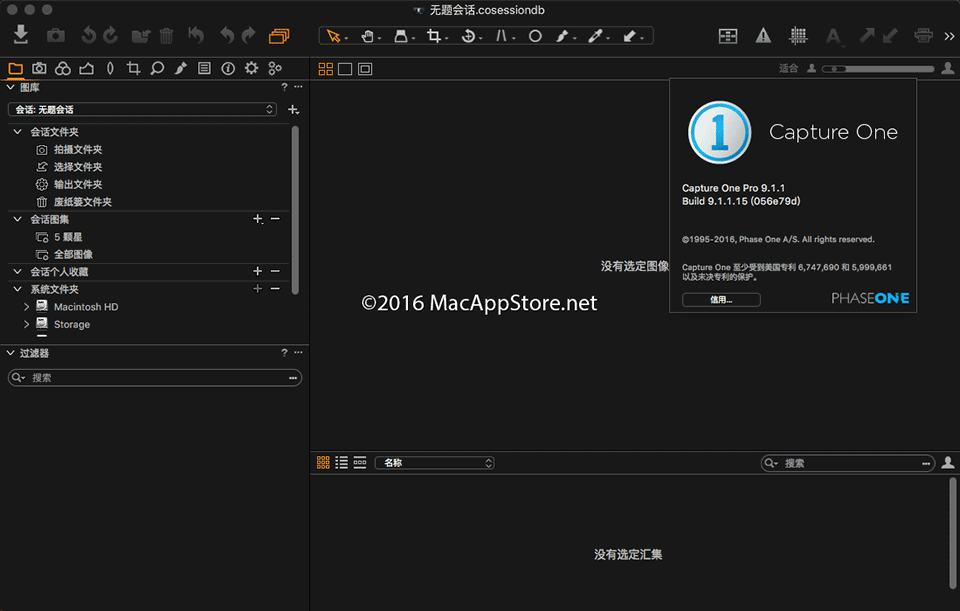Open the Capture tool tab
960x611 pixels.
[x=39, y=69]
